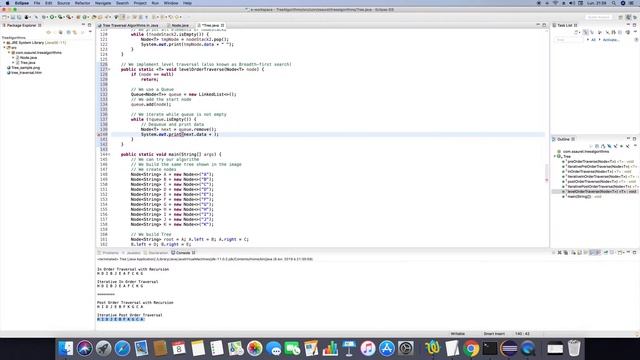This screenshot has width=640, height=360.
Task: Open dropdown arrow before All in Task List
Action: click(587, 40)
